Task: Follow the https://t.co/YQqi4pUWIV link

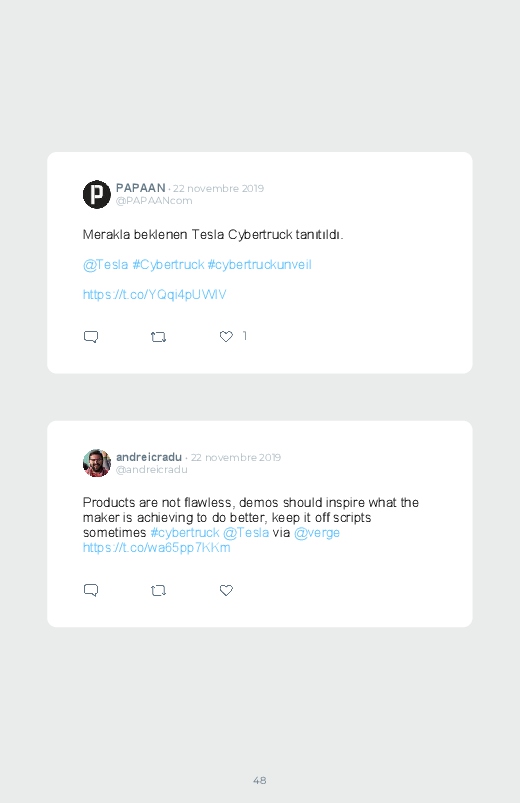Action: (154, 294)
